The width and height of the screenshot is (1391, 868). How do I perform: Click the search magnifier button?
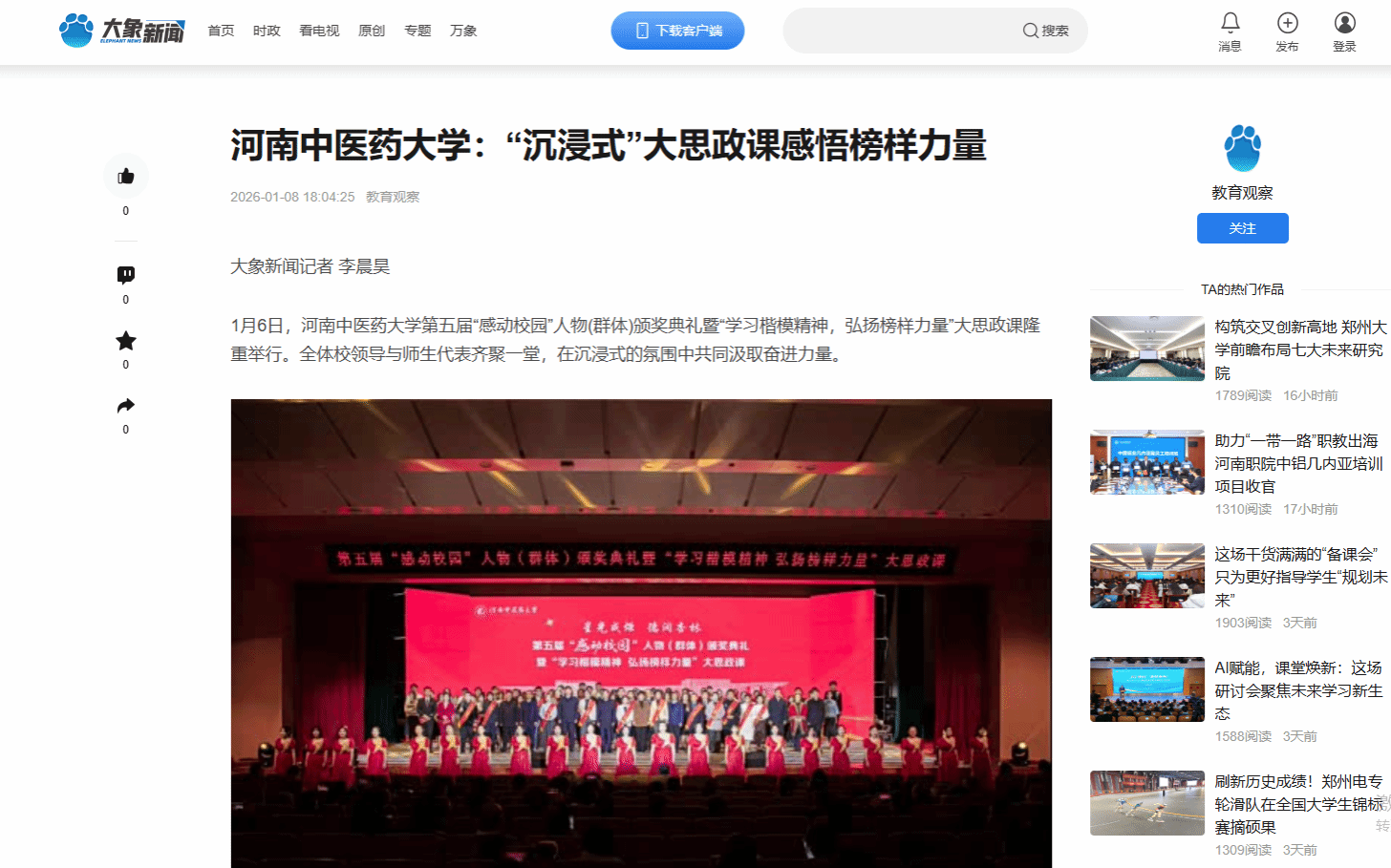(1045, 31)
